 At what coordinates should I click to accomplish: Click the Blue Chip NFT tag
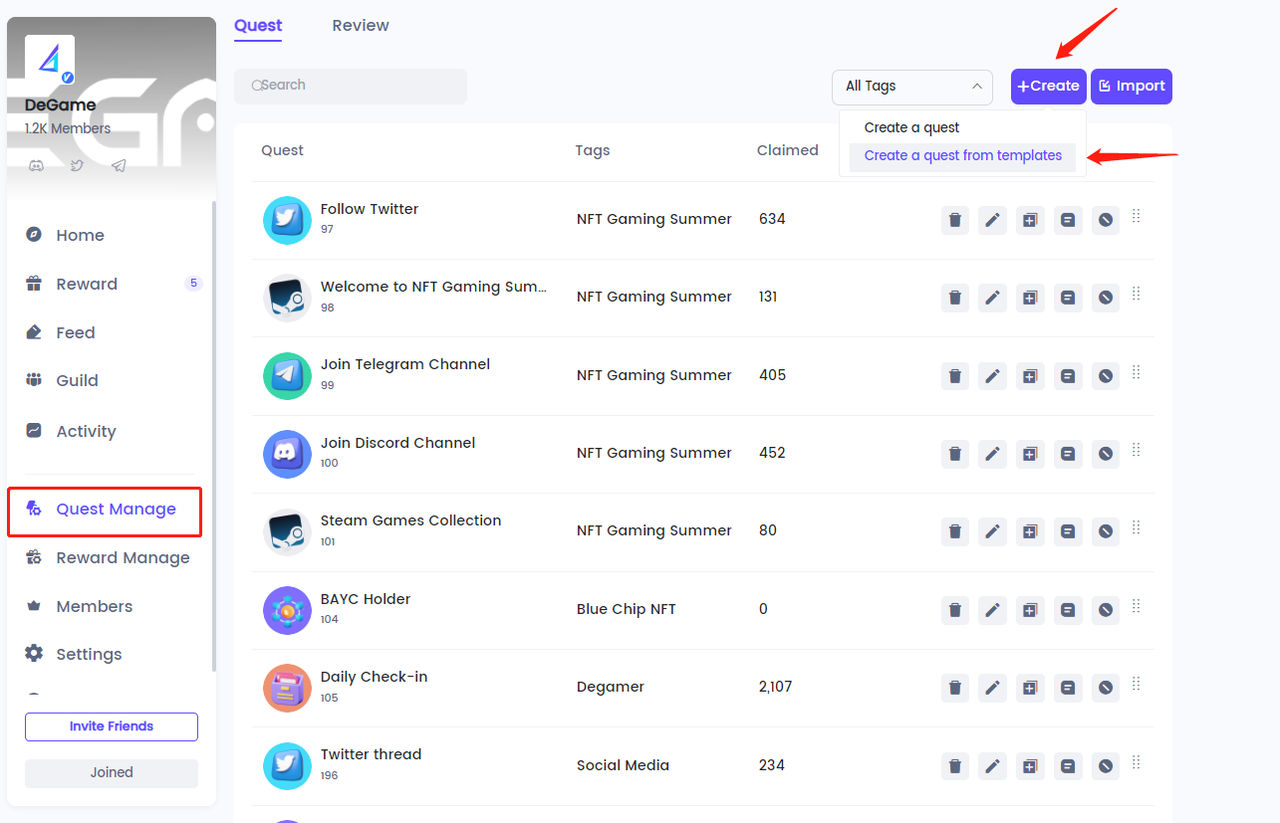(626, 609)
